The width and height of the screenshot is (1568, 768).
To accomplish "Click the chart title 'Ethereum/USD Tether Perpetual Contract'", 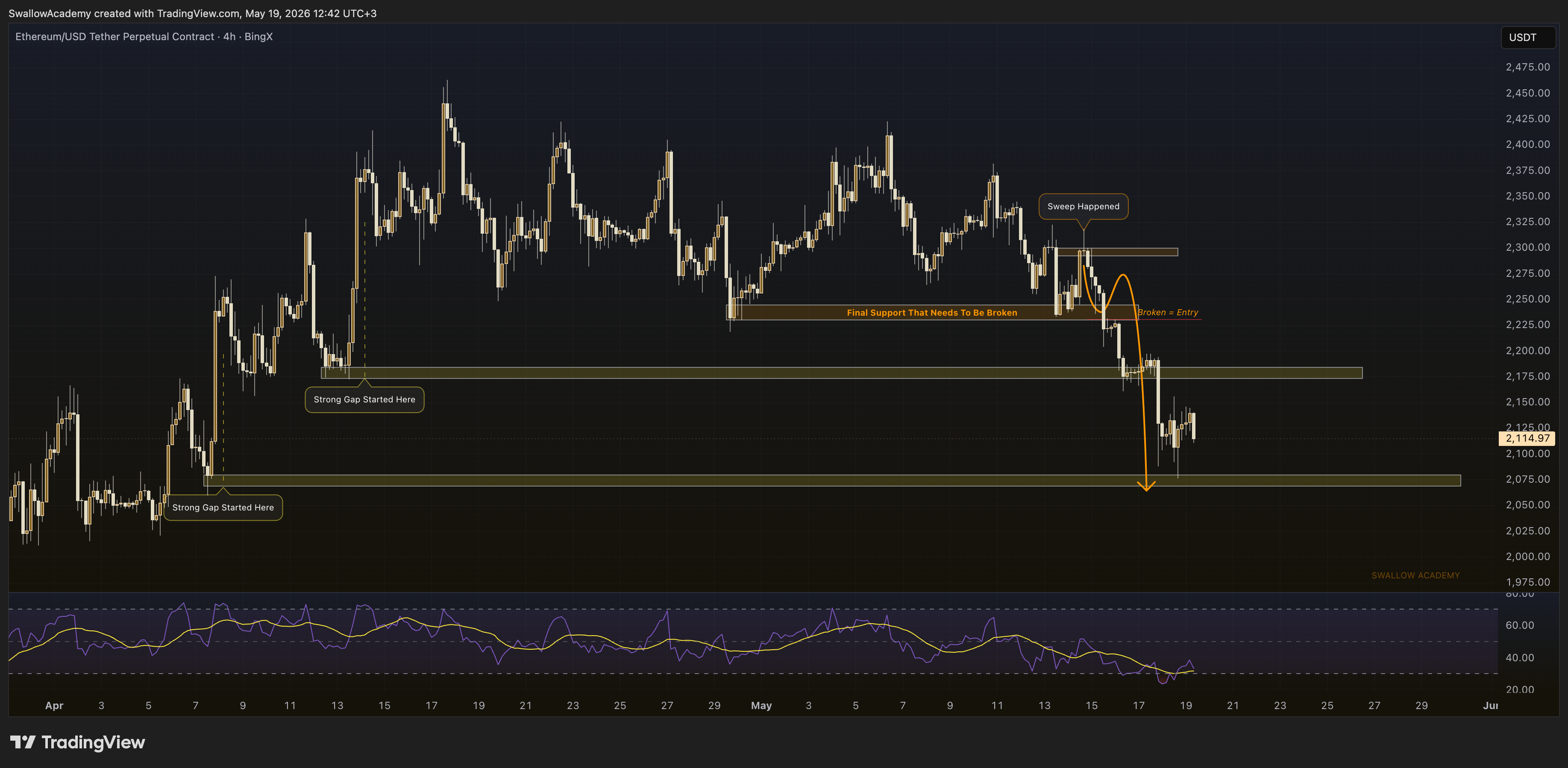I will pos(115,36).
